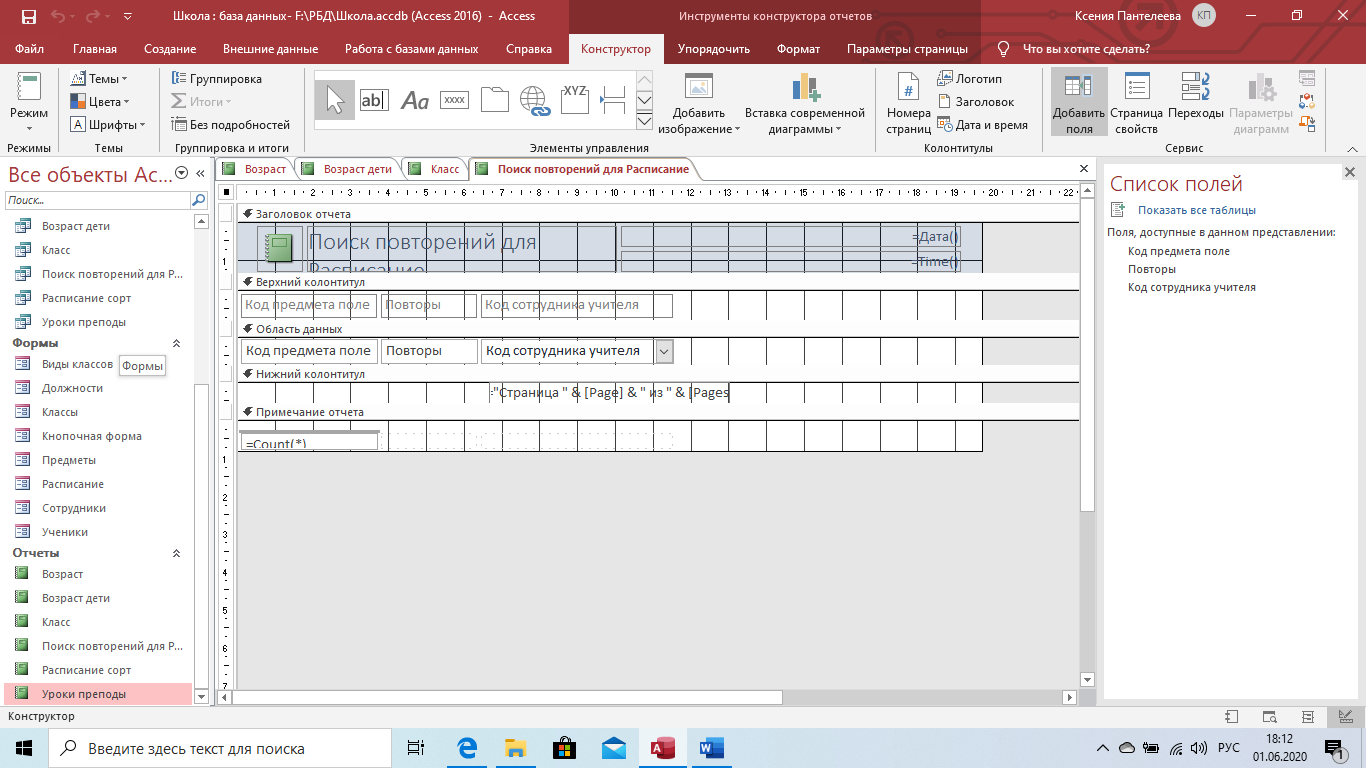Open Страница свойств property sheet

1136,104
